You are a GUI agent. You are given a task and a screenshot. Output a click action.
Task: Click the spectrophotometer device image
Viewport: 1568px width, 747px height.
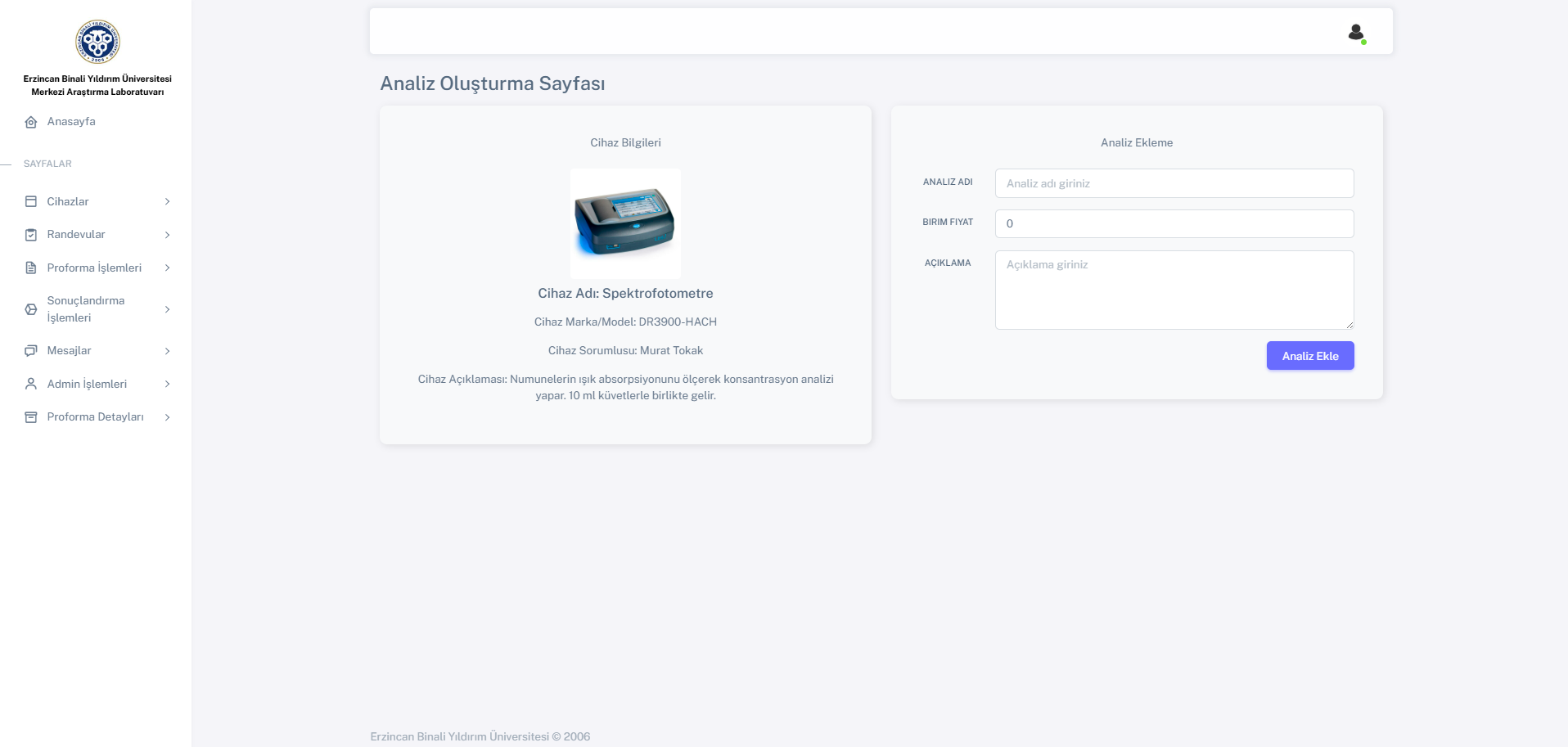click(625, 223)
